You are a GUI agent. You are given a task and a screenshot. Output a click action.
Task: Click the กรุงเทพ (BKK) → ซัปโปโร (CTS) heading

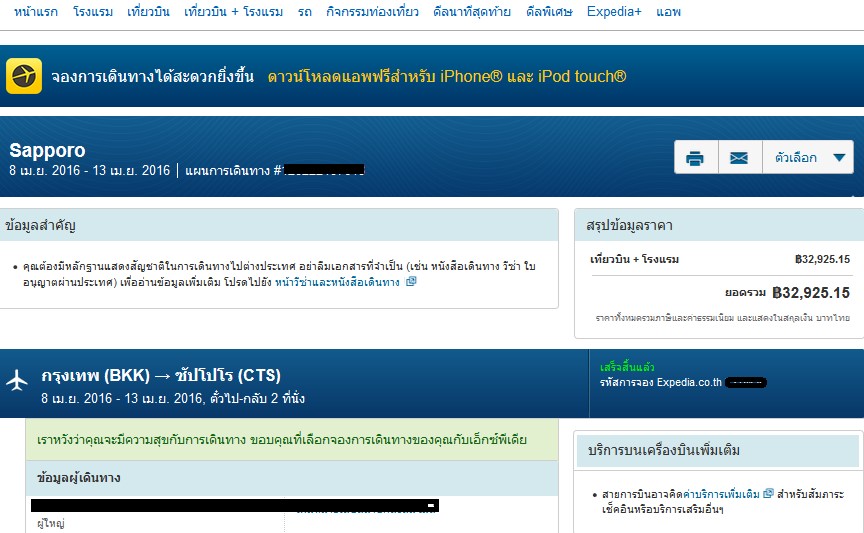point(161,376)
